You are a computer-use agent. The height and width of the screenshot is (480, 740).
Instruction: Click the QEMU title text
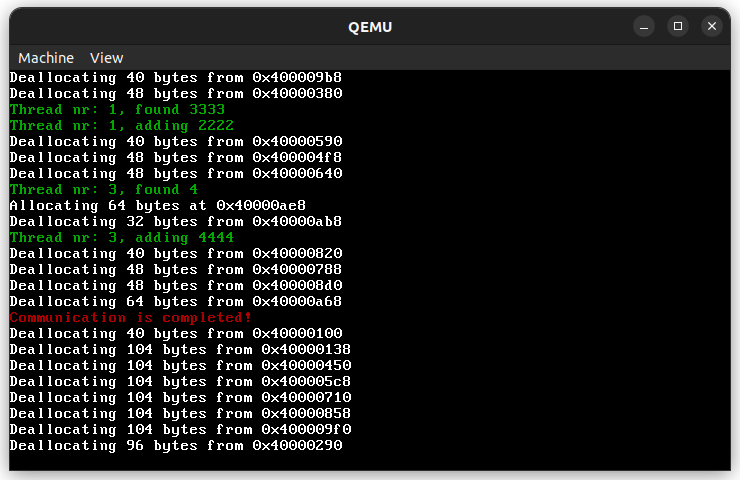tap(370, 27)
